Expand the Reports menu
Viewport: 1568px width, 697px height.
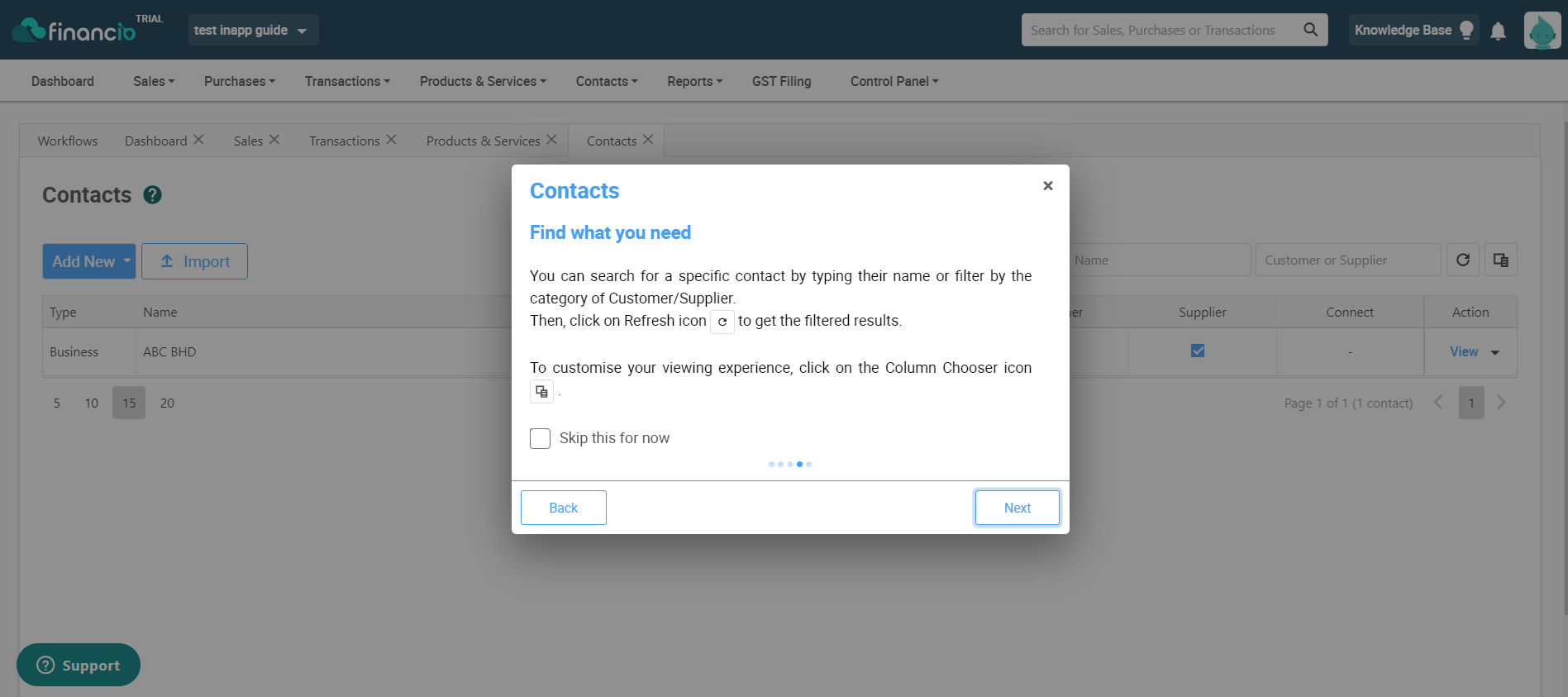[x=695, y=81]
